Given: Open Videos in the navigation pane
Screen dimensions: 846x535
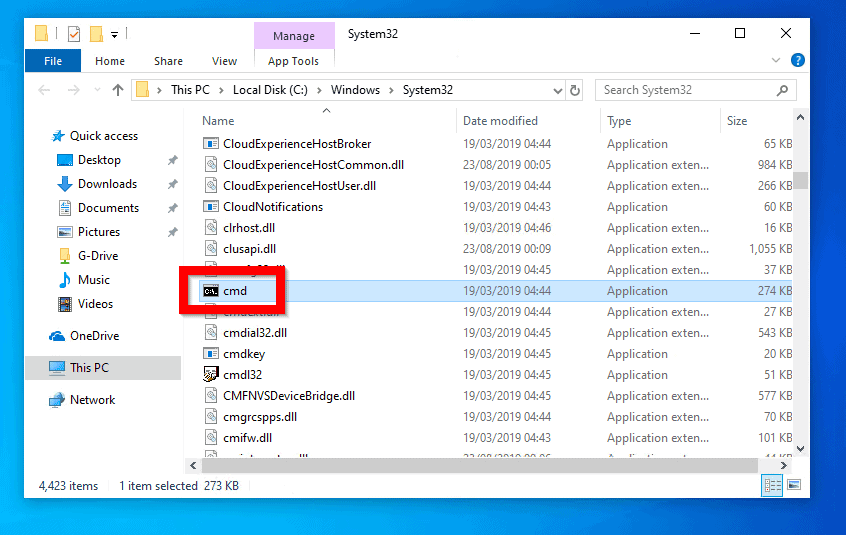Looking at the screenshot, I should [x=95, y=304].
